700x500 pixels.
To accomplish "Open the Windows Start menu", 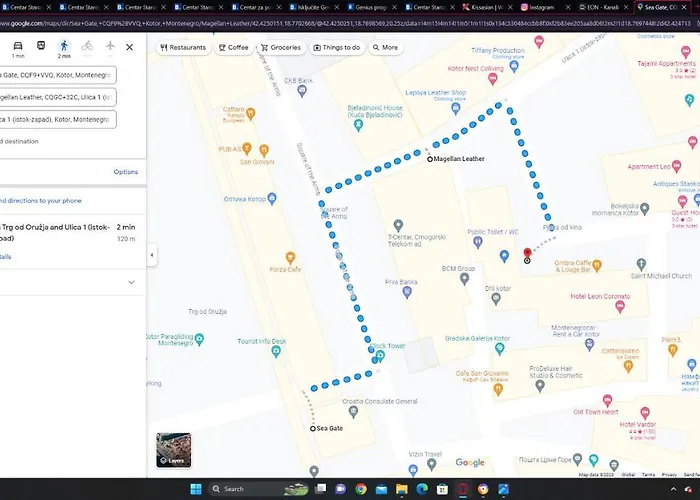I will tap(196, 489).
